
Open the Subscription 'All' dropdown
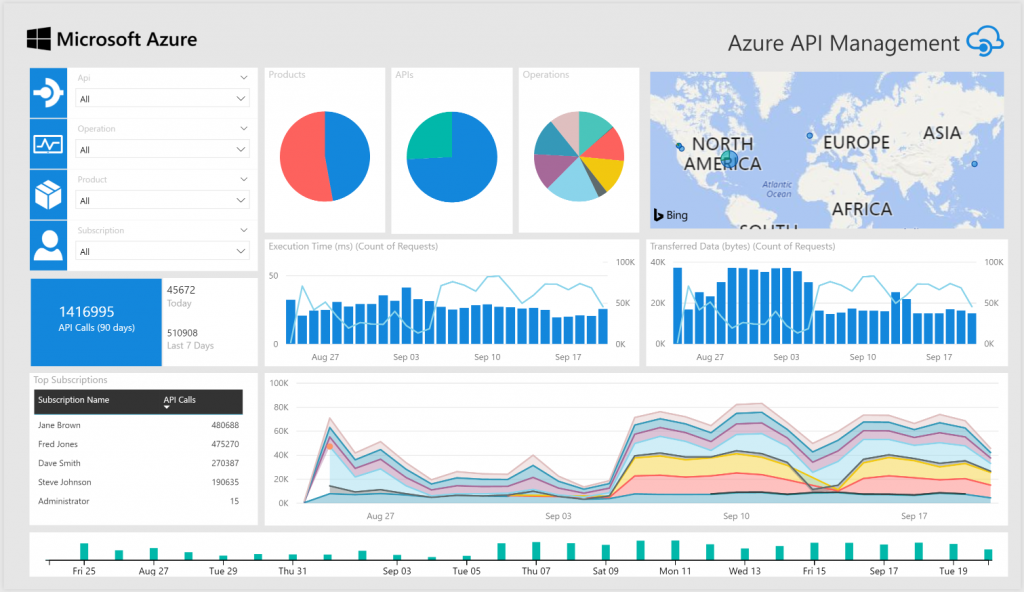(x=162, y=252)
